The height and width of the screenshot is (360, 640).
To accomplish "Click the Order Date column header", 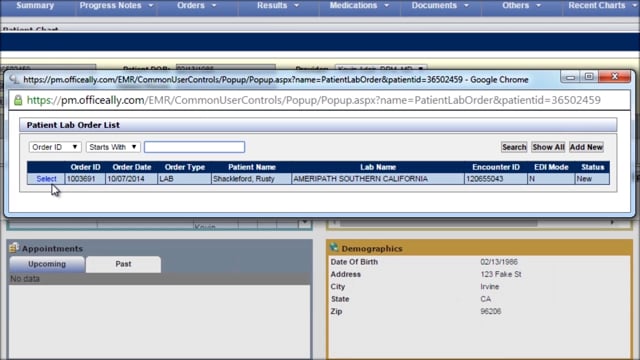I will point(131,167).
